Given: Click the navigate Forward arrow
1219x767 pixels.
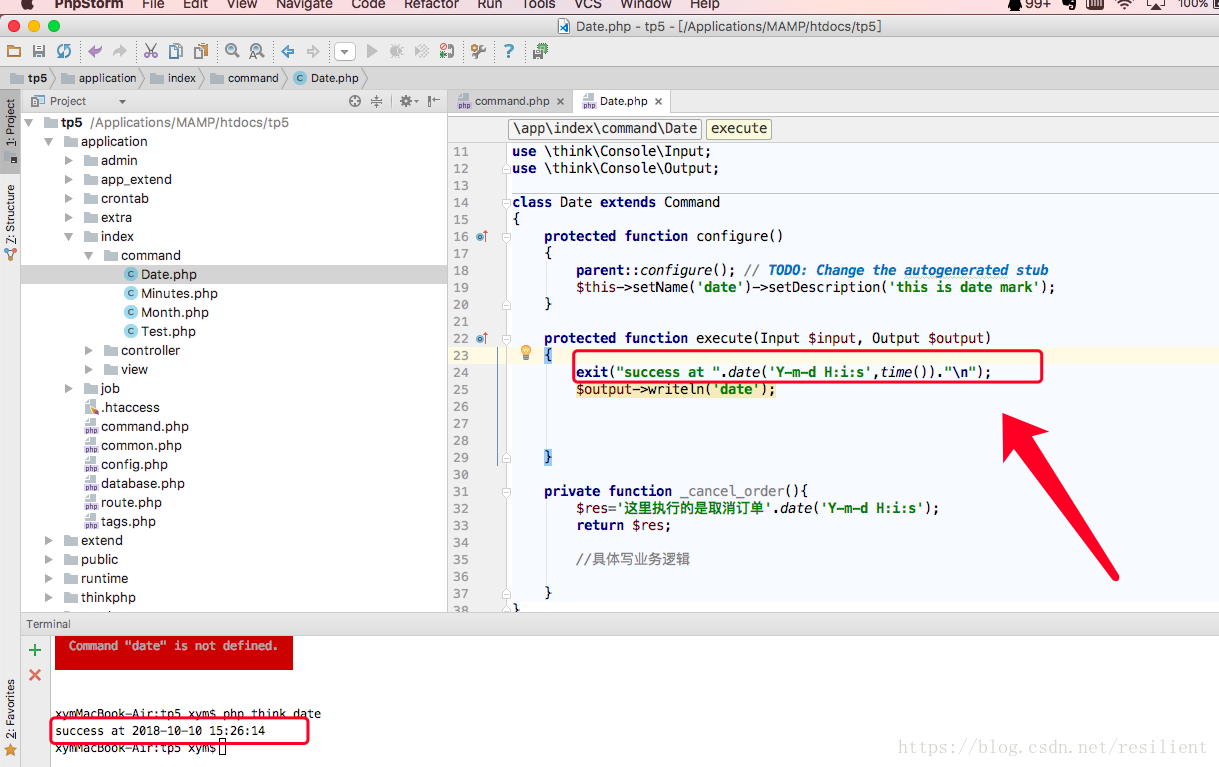Looking at the screenshot, I should [x=313, y=51].
